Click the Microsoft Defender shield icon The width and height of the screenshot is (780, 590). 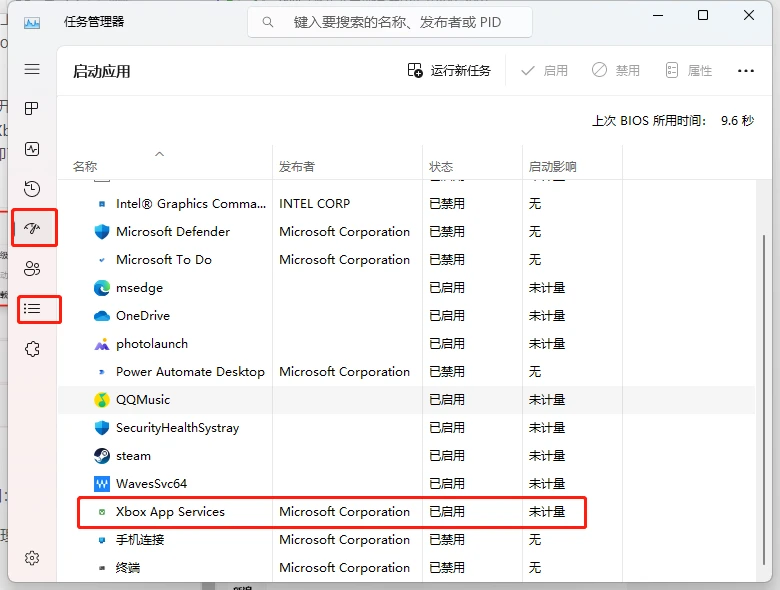(101, 231)
